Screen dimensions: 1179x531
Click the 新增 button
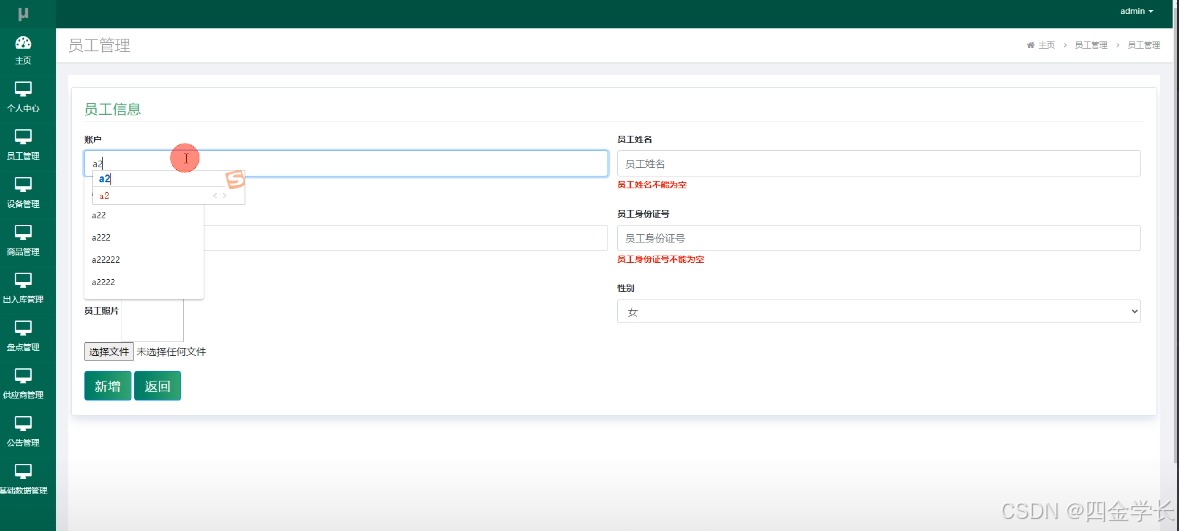tap(108, 386)
